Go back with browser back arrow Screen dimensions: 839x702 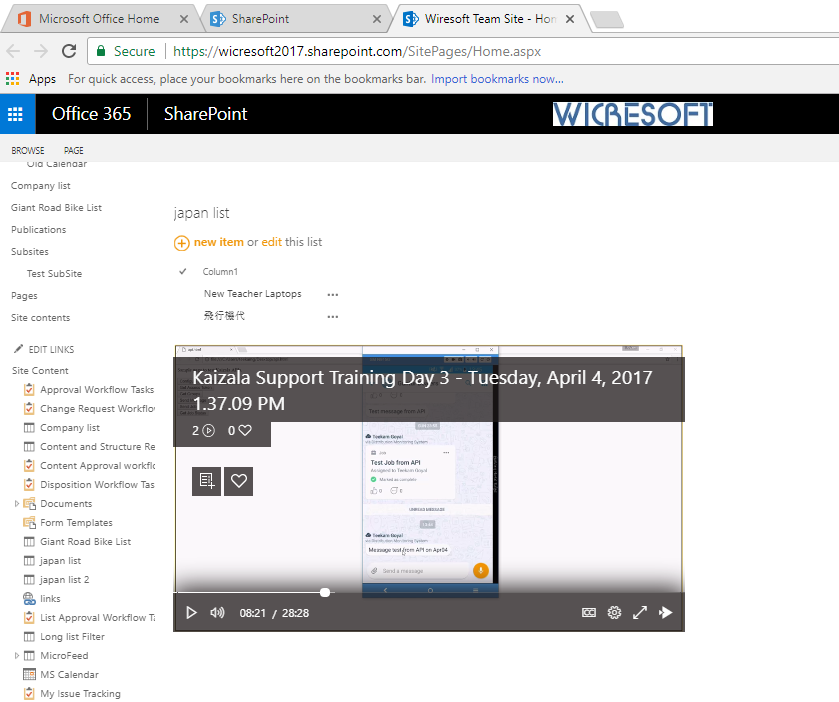point(13,51)
